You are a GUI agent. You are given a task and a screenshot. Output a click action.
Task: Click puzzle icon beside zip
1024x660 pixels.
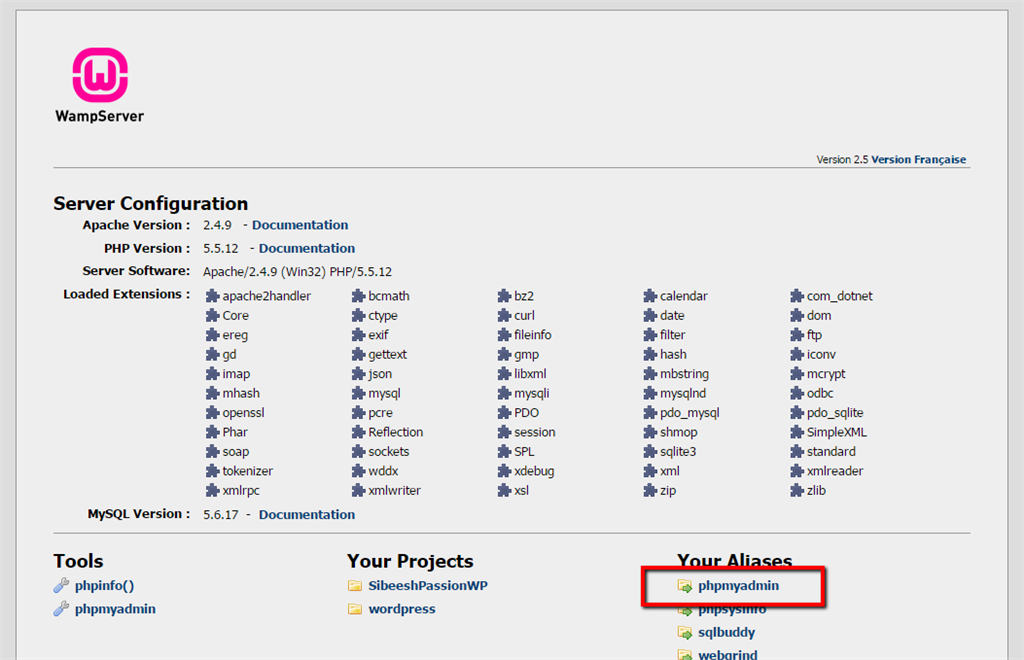click(650, 491)
